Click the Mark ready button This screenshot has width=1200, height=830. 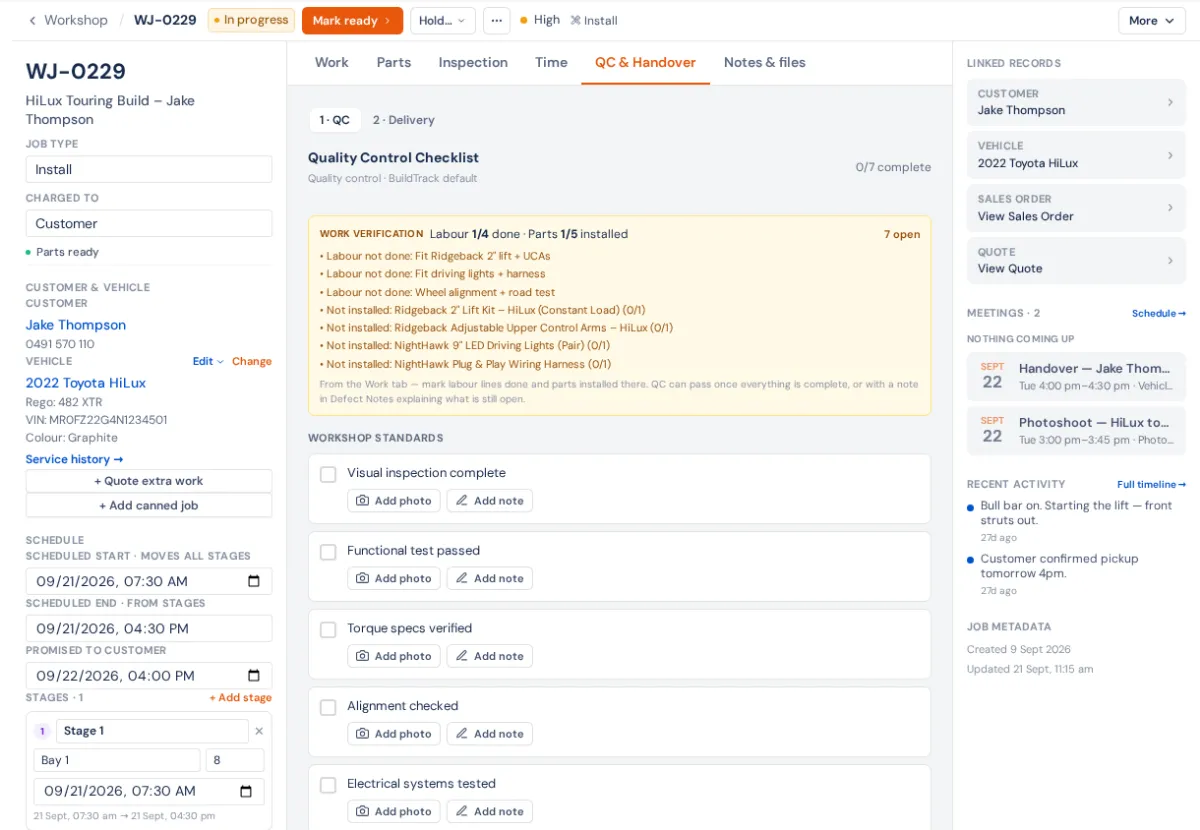(352, 20)
